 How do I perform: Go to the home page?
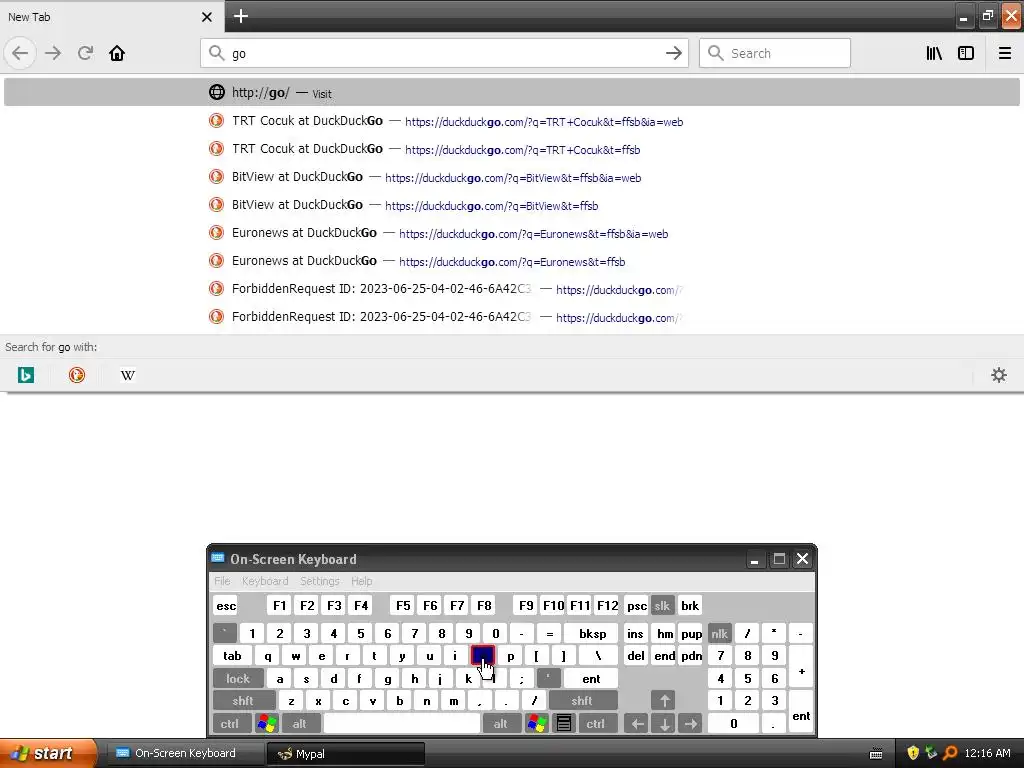tap(117, 53)
